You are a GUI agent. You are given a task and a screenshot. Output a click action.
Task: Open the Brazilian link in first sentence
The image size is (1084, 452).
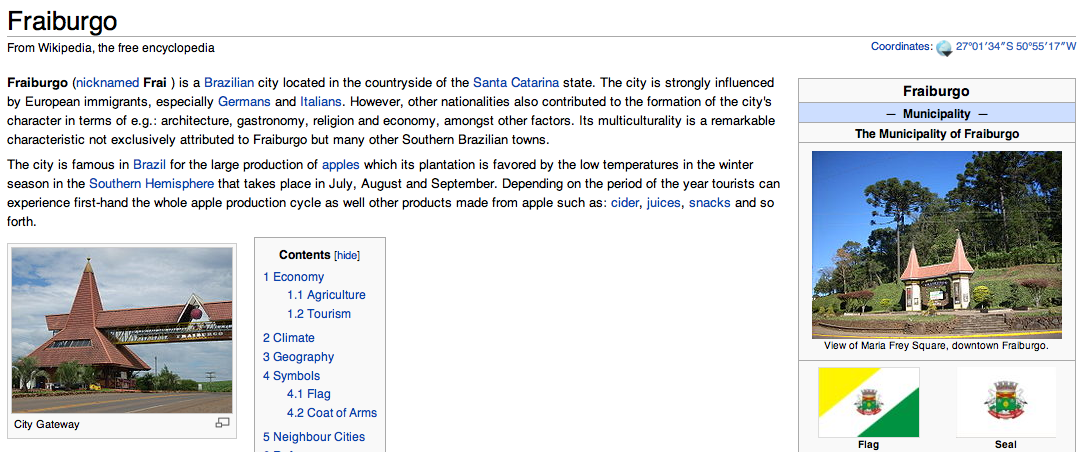pyautogui.click(x=230, y=83)
